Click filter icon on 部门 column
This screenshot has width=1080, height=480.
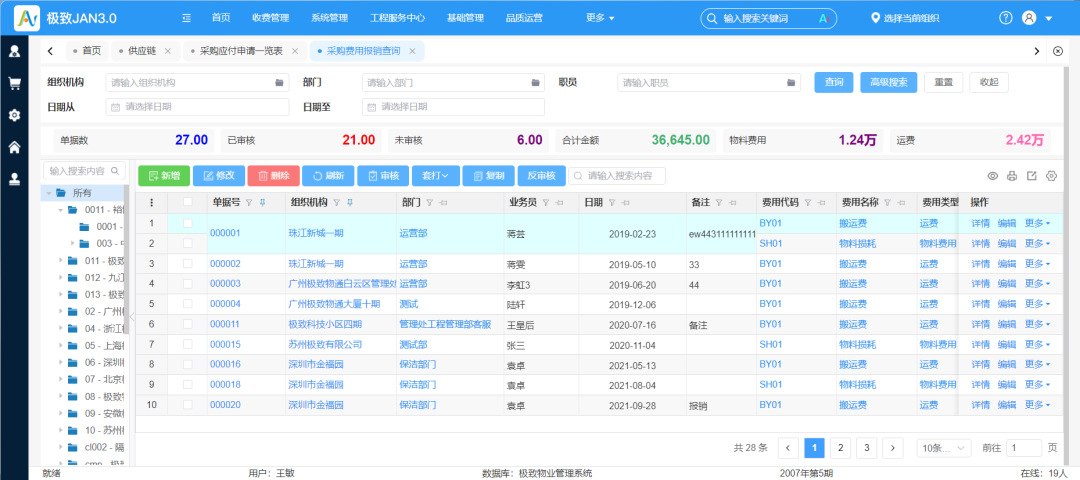(x=428, y=202)
